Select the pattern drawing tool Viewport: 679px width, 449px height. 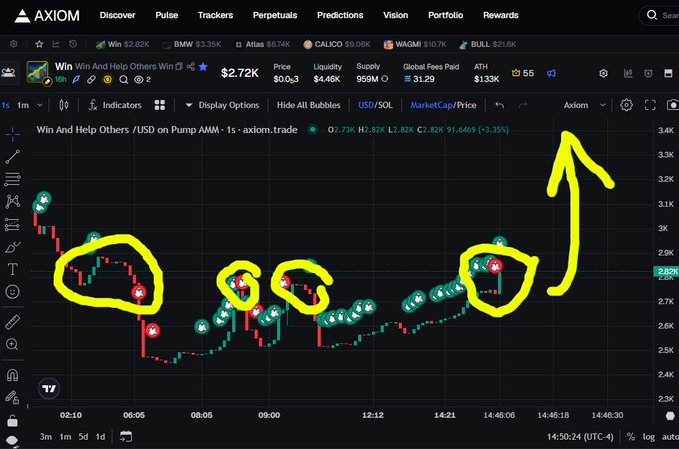[x=13, y=201]
